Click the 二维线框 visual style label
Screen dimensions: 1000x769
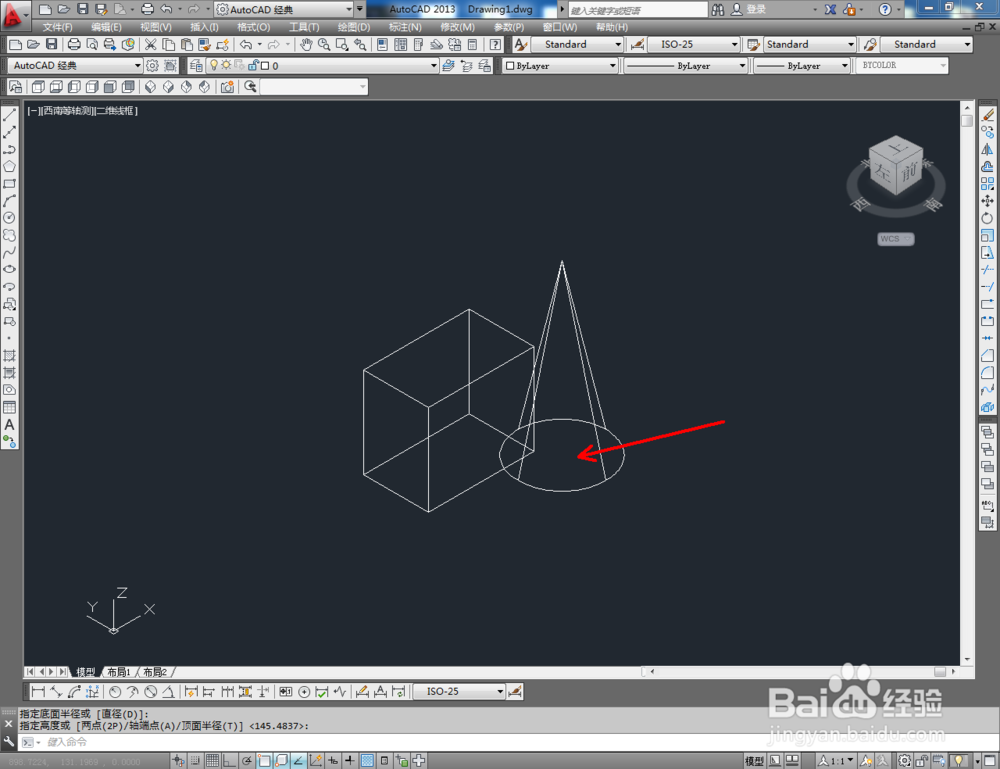pyautogui.click(x=115, y=111)
